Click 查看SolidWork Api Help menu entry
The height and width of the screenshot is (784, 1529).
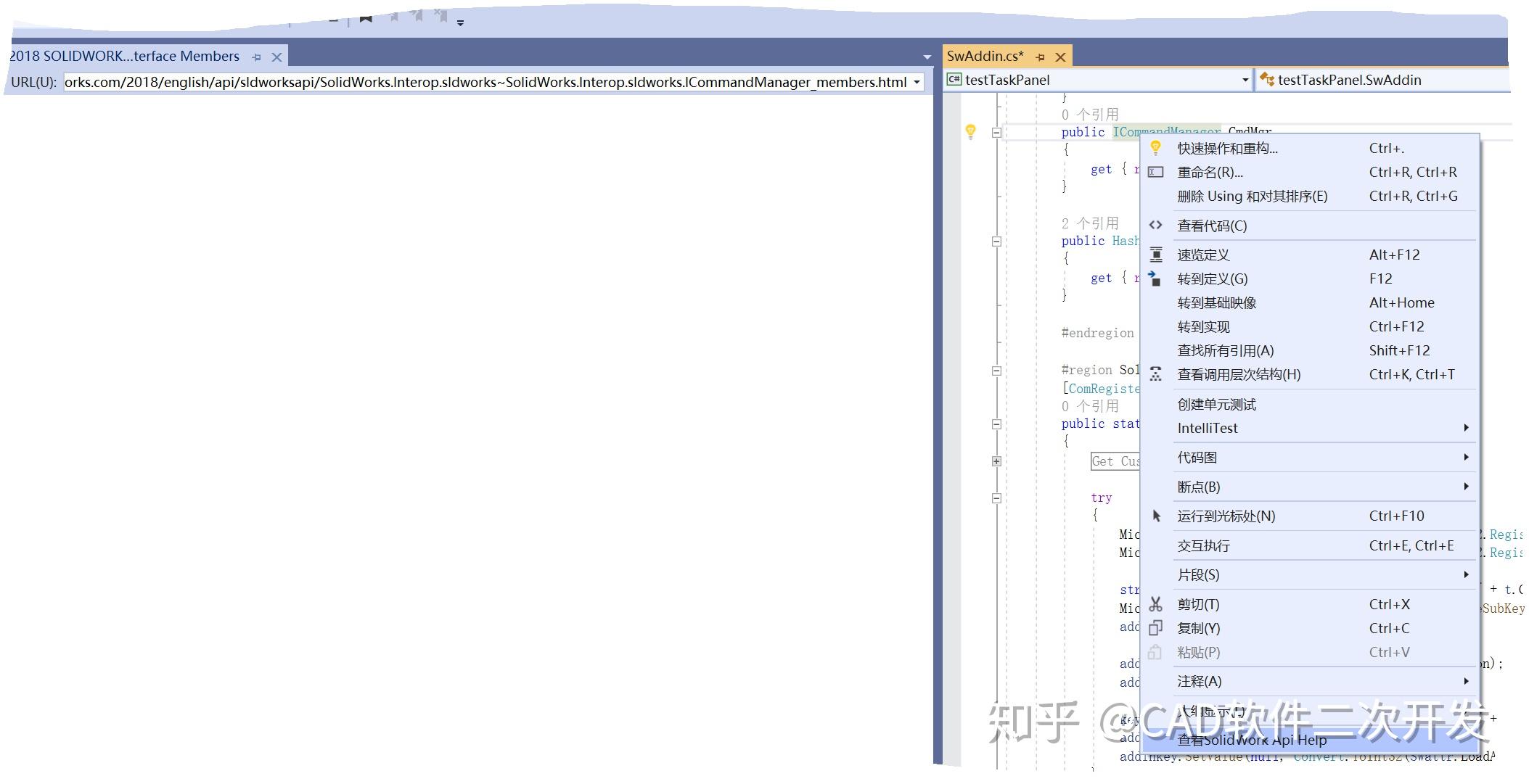pos(1311,740)
